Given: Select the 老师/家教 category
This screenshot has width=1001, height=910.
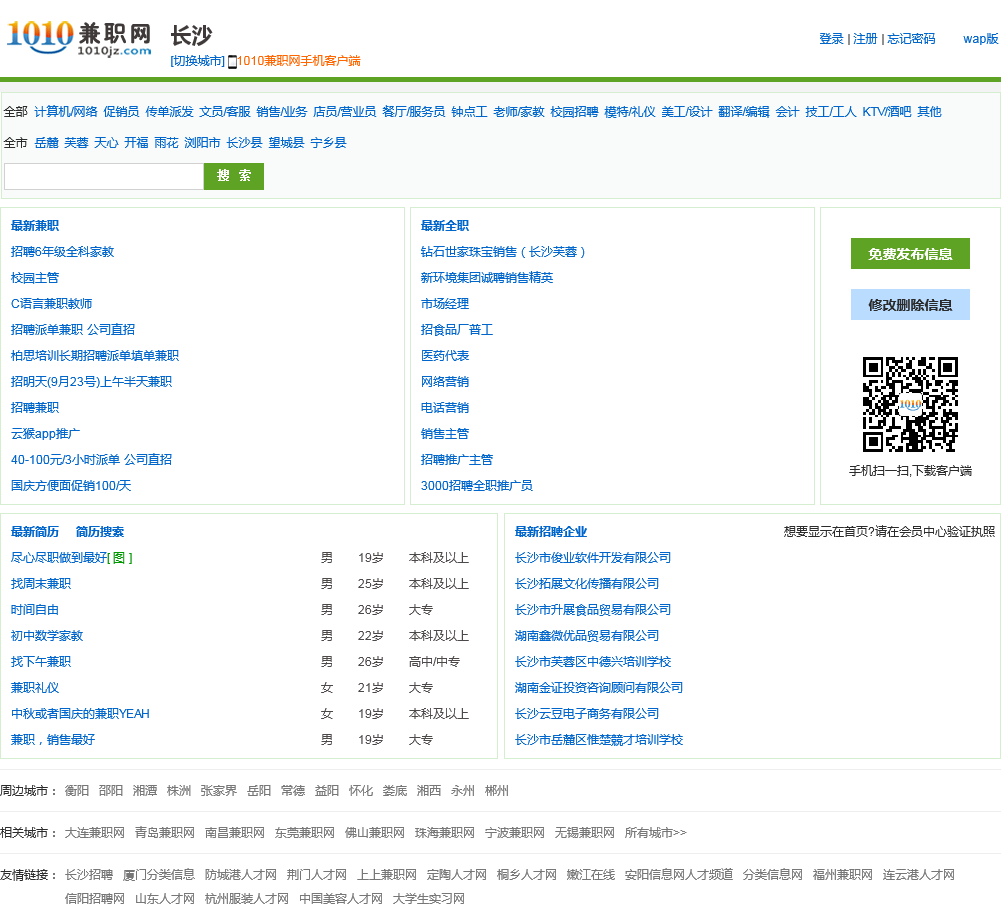Looking at the screenshot, I should click(x=519, y=112).
